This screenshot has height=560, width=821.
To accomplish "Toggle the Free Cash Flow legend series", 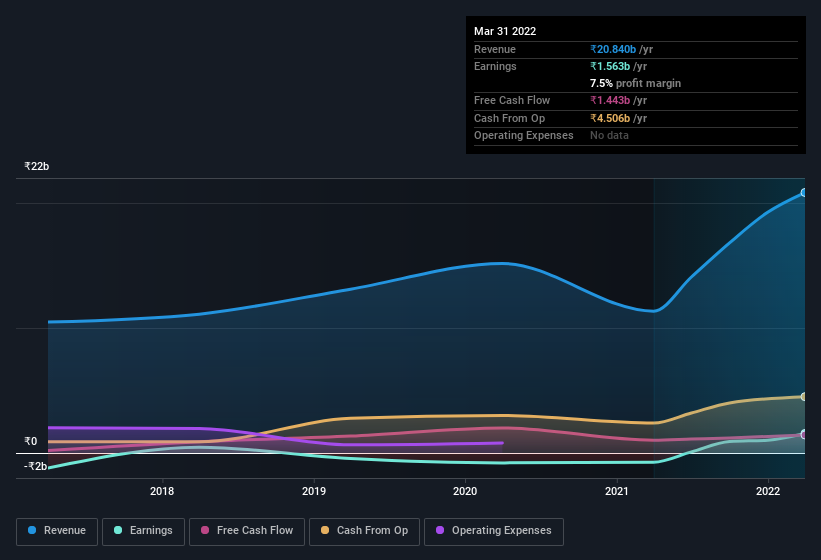I will click(247, 531).
